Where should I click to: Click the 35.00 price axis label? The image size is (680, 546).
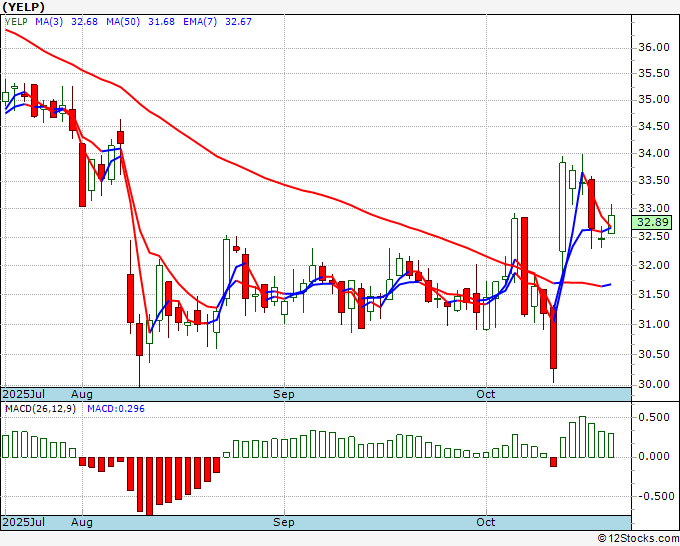click(654, 100)
